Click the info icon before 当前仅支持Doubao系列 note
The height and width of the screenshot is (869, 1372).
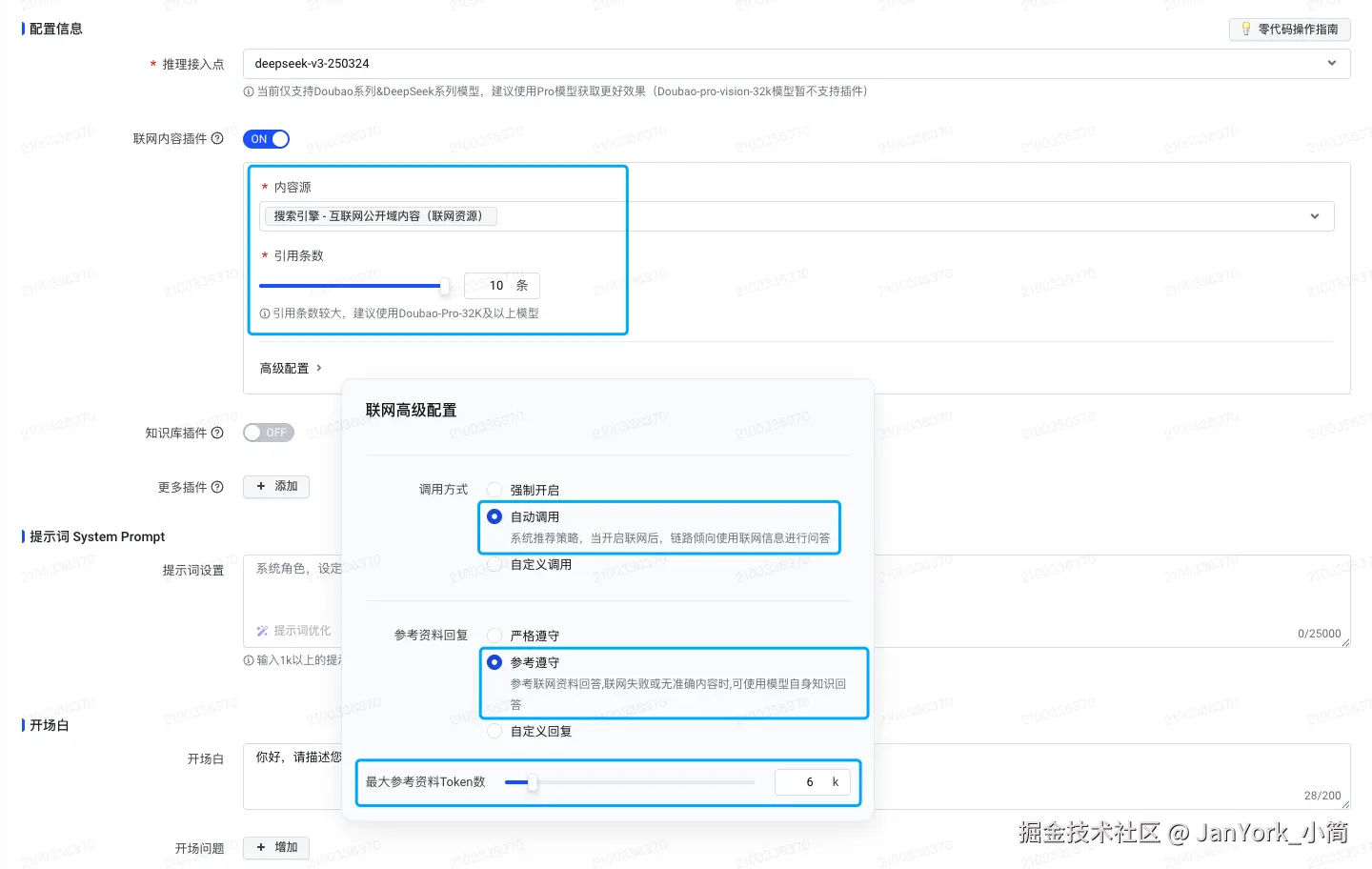(x=249, y=91)
